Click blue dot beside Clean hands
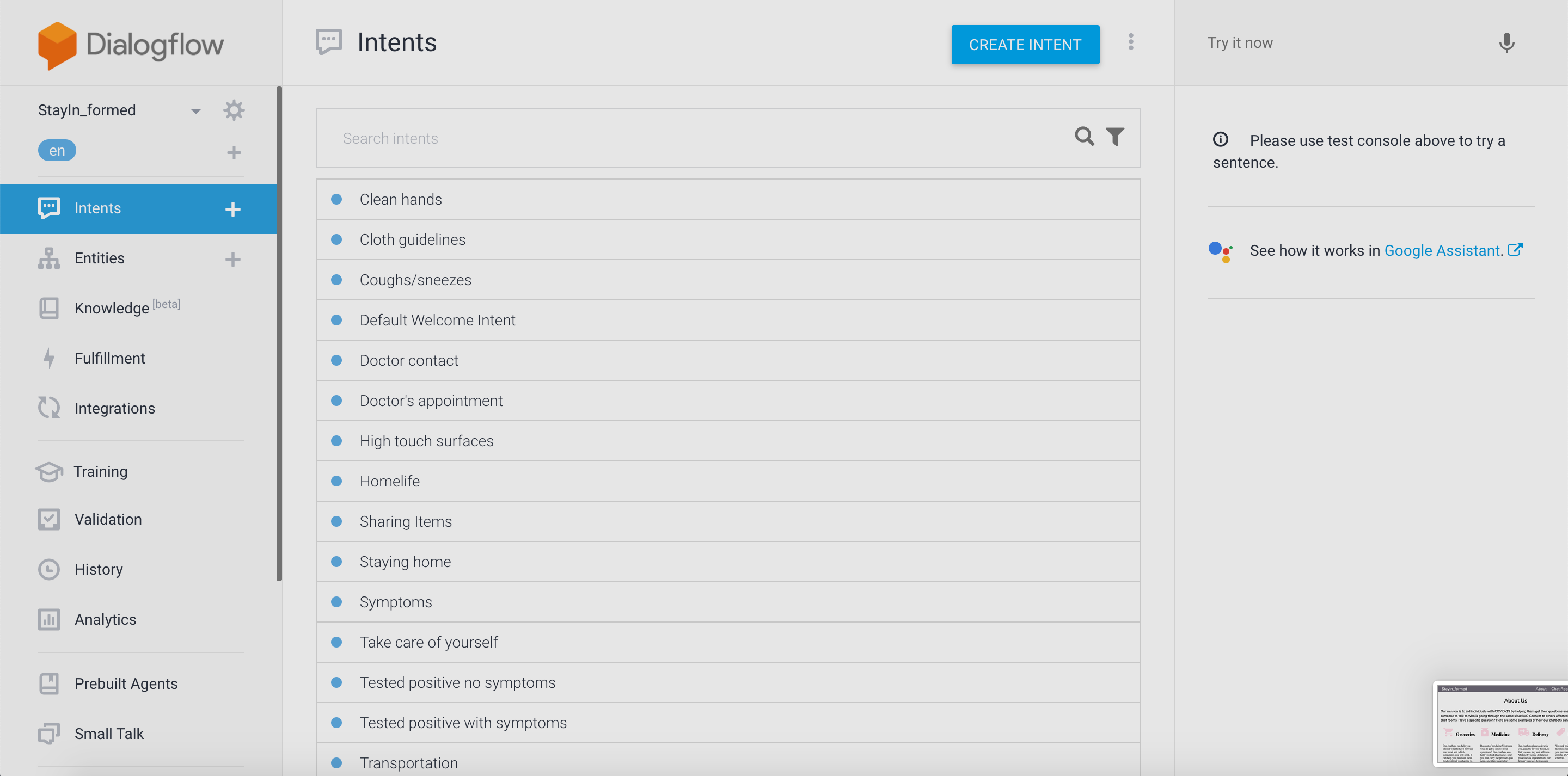 tap(336, 199)
